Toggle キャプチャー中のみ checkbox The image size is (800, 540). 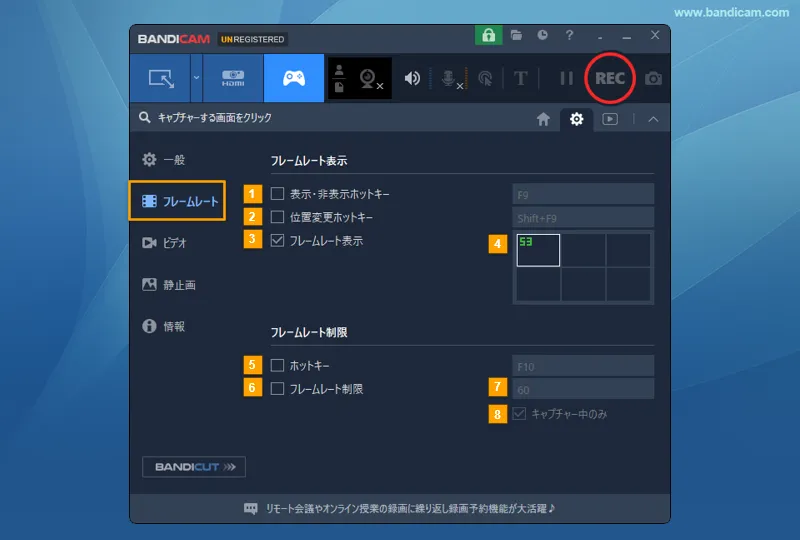(x=519, y=413)
